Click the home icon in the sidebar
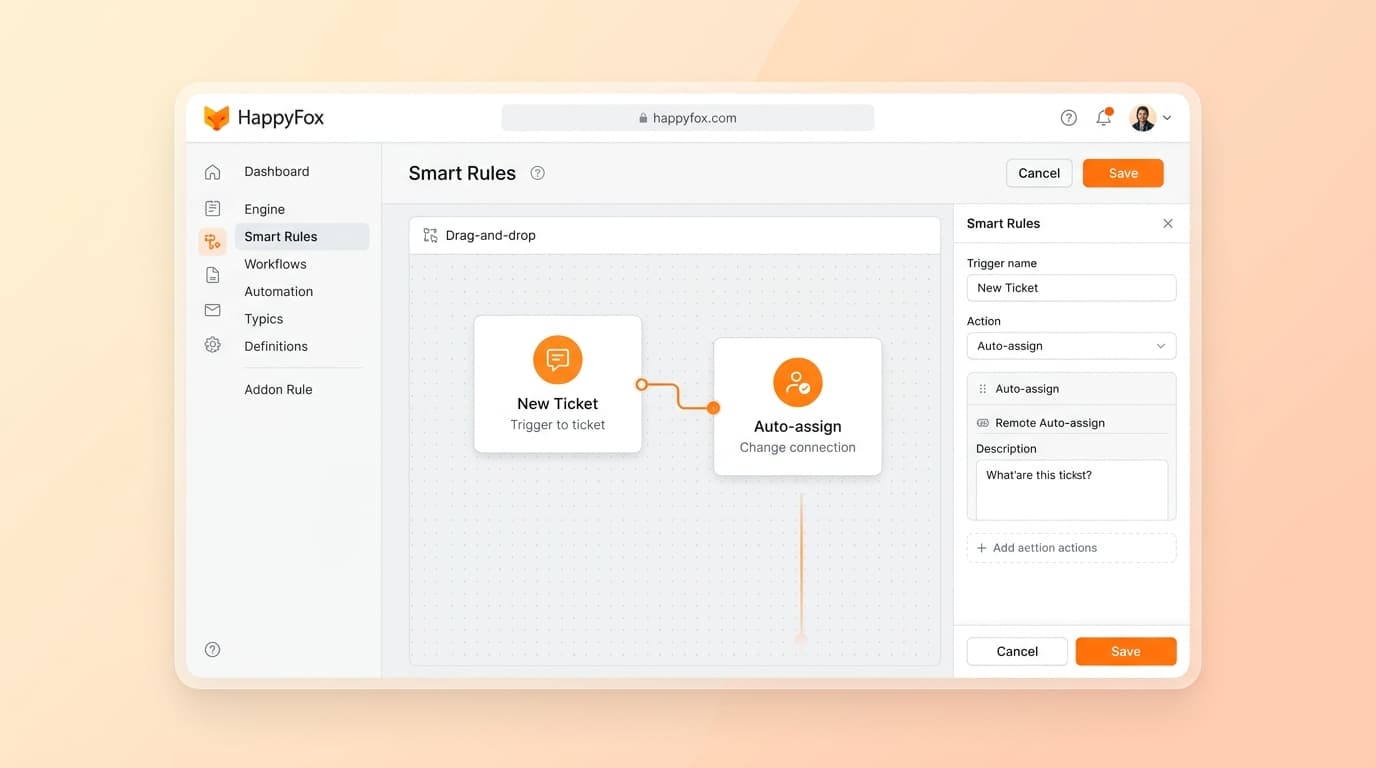 pyautogui.click(x=212, y=172)
